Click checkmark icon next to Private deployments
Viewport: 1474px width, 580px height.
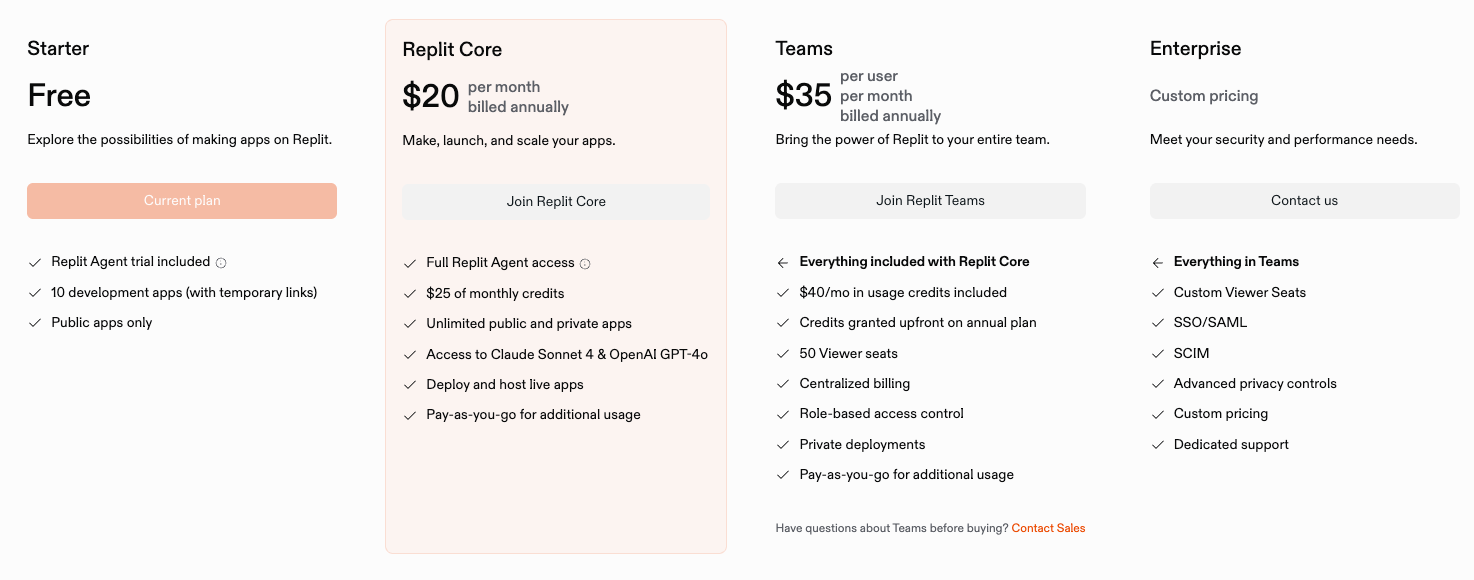pyautogui.click(x=783, y=445)
